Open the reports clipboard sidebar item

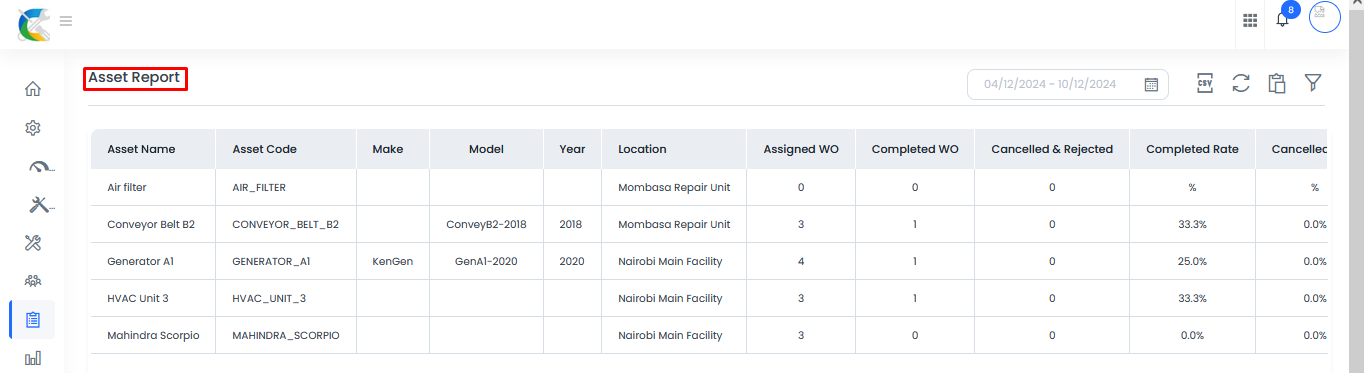(33, 320)
